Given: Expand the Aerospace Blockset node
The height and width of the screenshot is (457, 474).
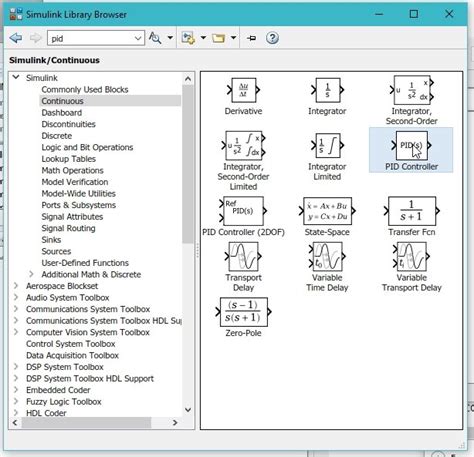Looking at the screenshot, I should [16, 286].
